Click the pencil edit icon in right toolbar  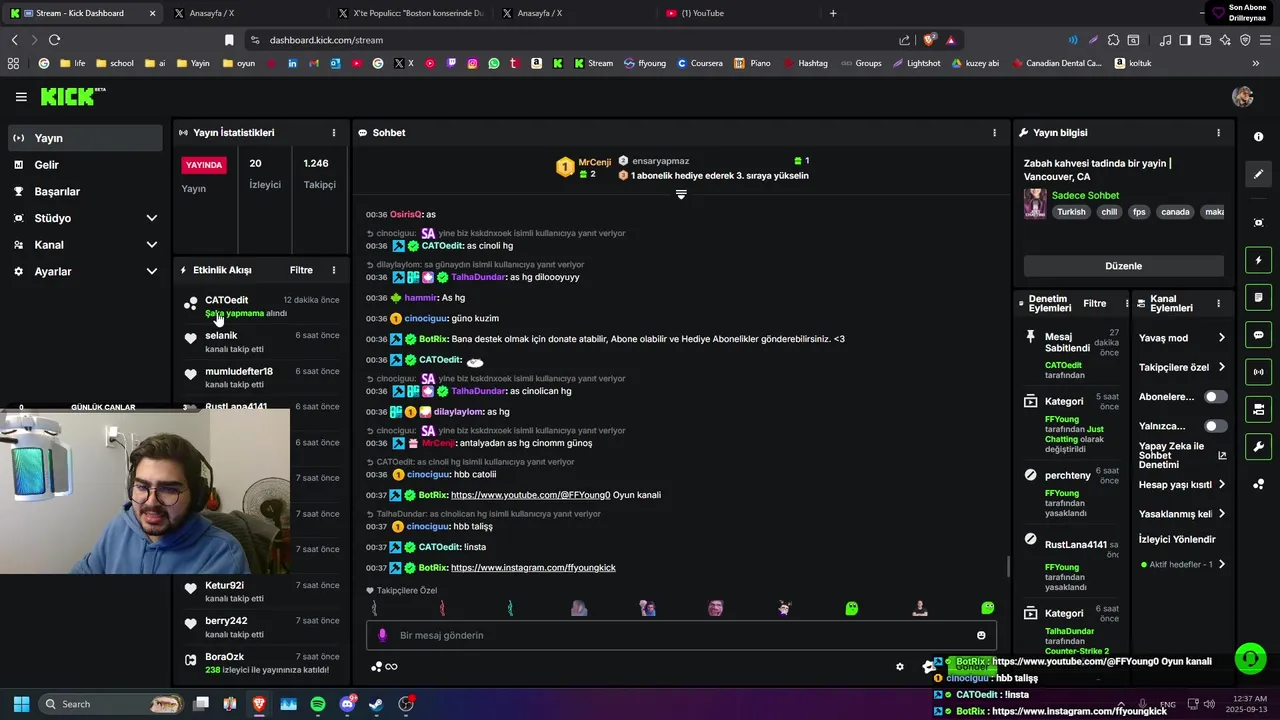coord(1258,174)
